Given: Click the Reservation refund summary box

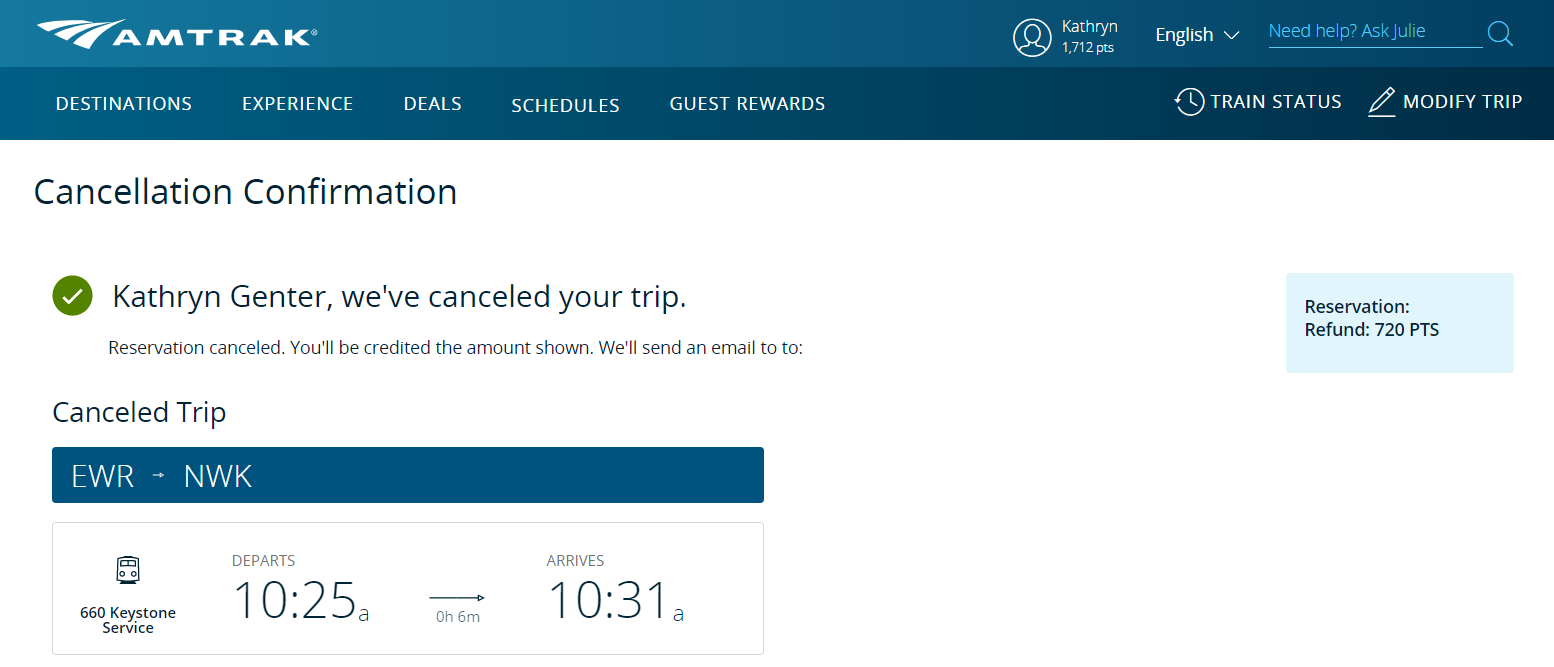Looking at the screenshot, I should 1399,322.
